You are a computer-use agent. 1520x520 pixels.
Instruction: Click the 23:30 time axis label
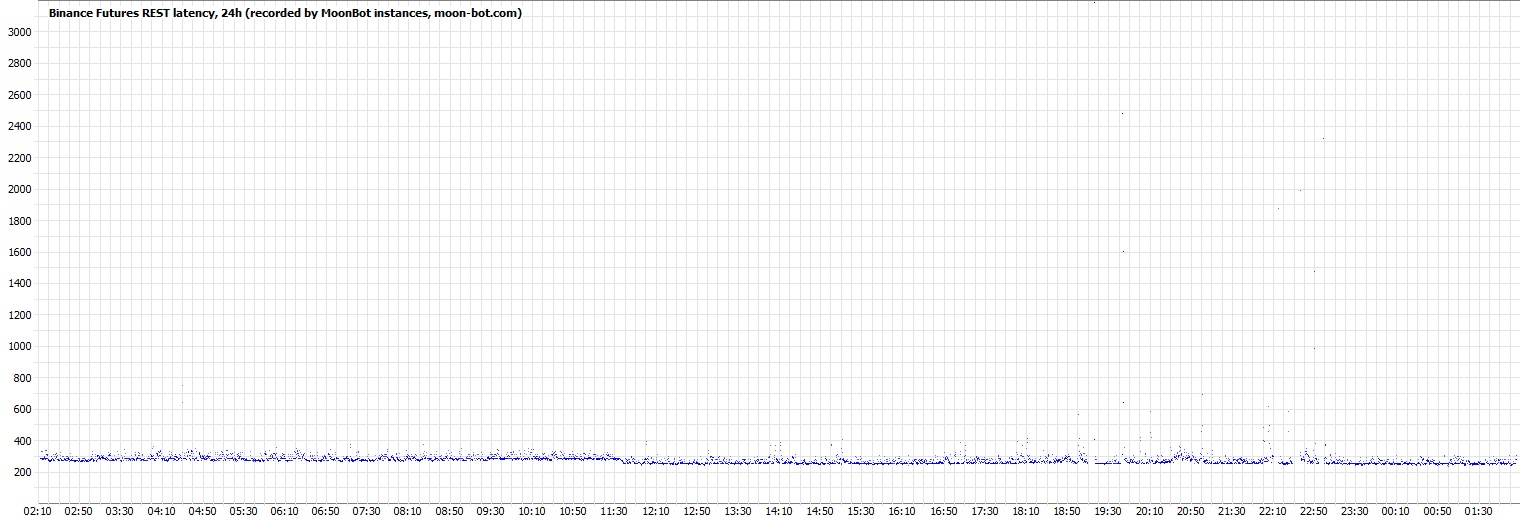tap(1355, 511)
